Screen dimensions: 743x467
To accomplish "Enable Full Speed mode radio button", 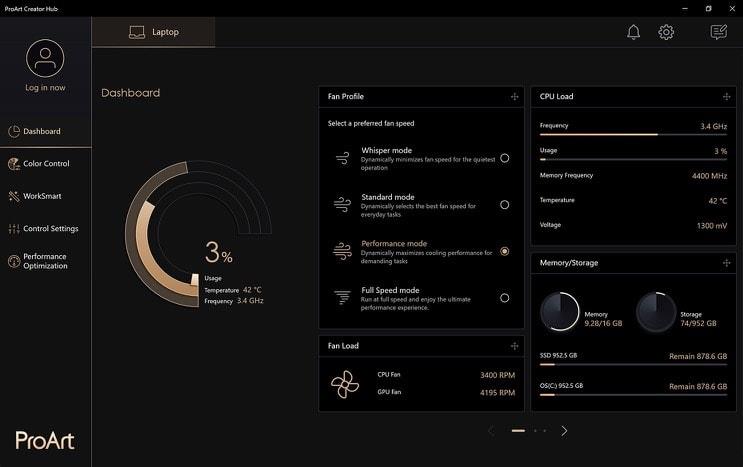I will point(504,298).
